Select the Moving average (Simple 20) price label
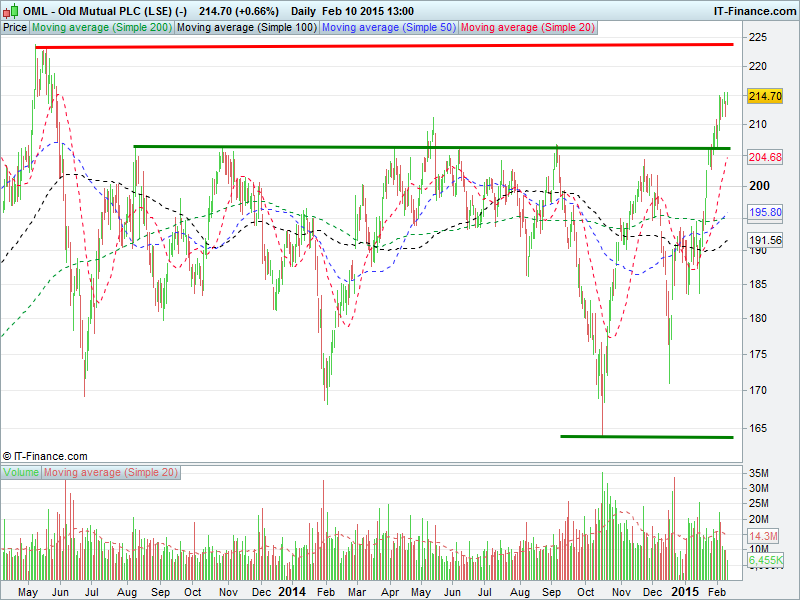Screen dimensions: 800x600 [x=528, y=28]
